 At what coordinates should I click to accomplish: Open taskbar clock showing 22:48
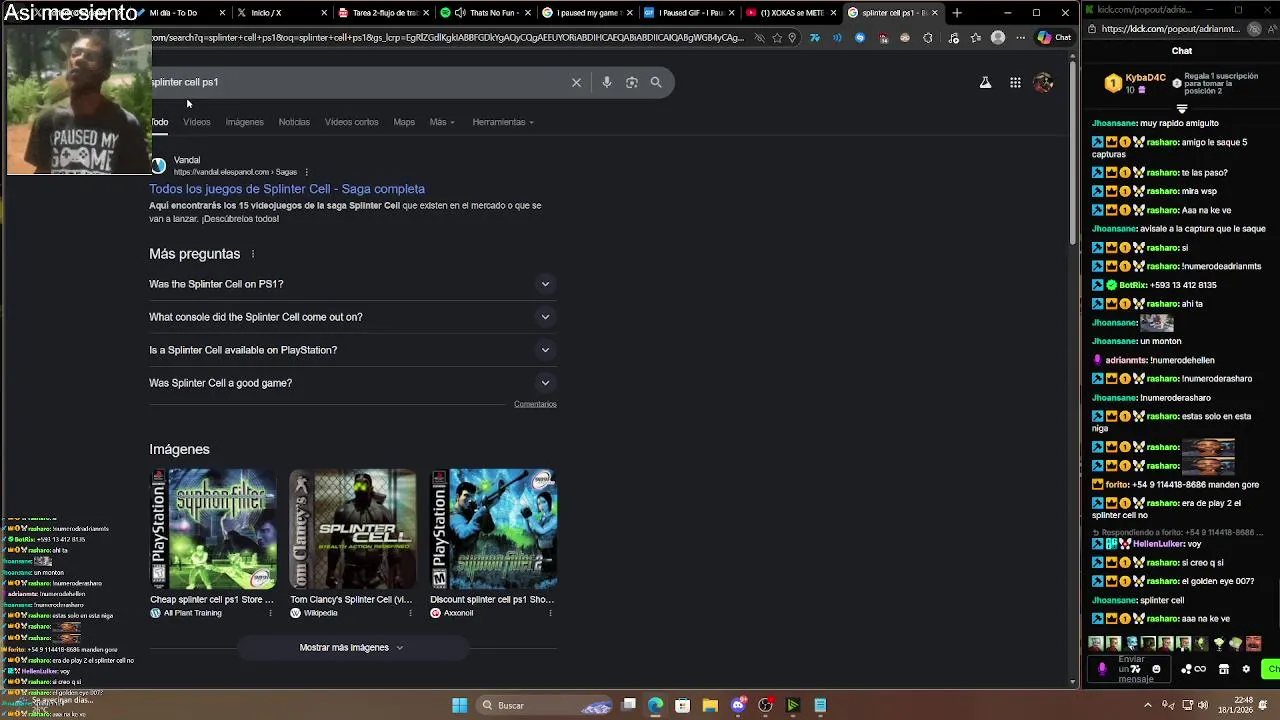click(1236, 705)
